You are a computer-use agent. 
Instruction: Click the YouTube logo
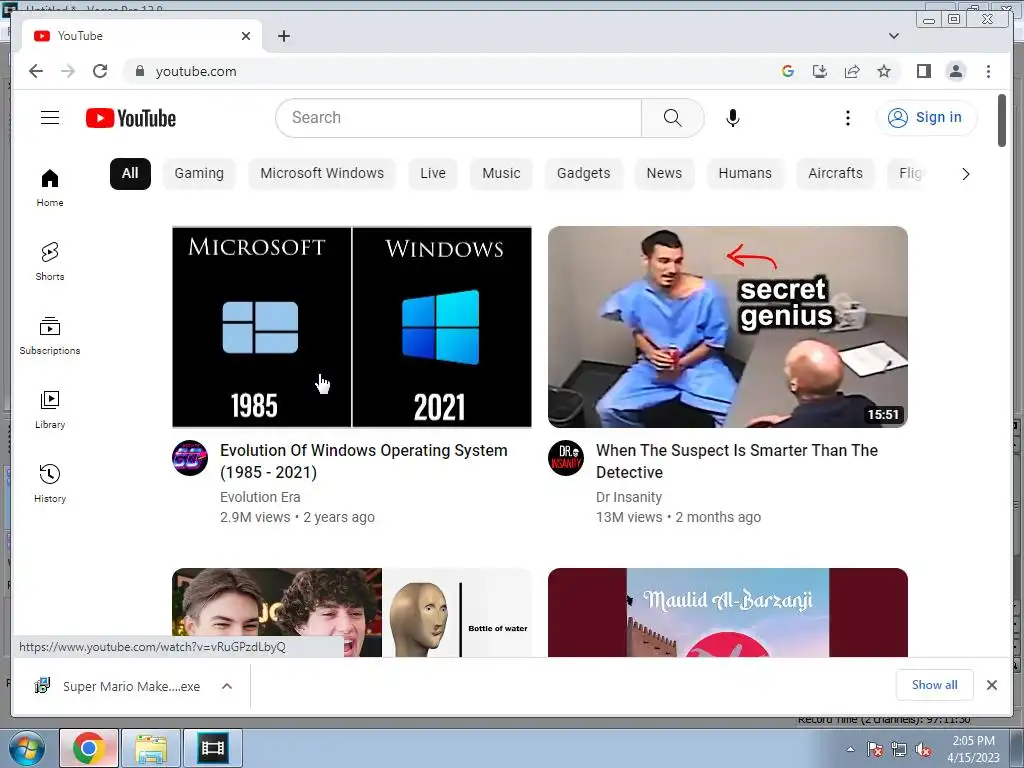pyautogui.click(x=131, y=118)
